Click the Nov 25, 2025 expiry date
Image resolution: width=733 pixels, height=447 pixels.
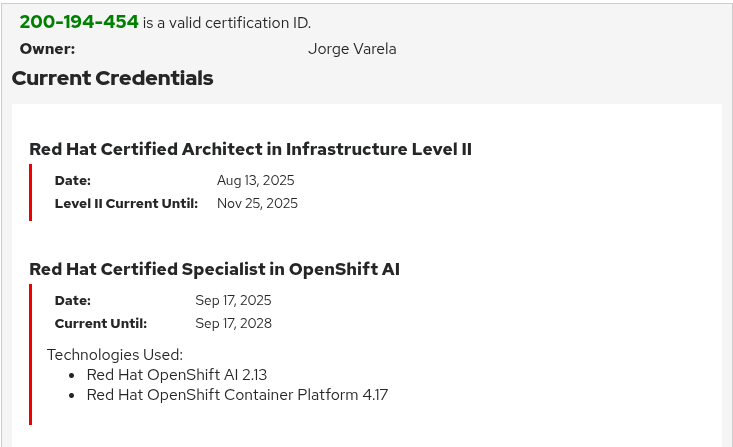tap(257, 203)
